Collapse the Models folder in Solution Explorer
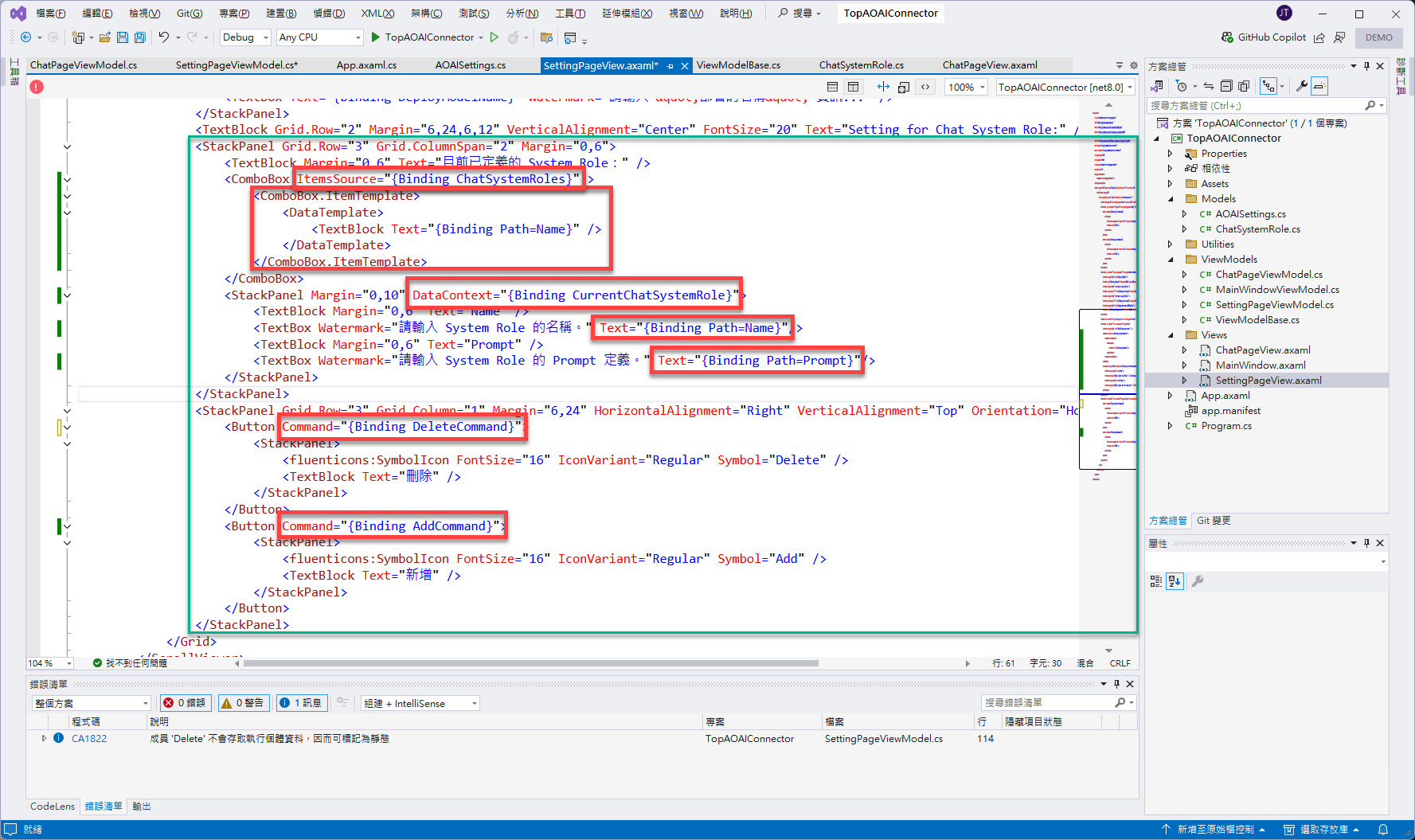 coord(1171,199)
